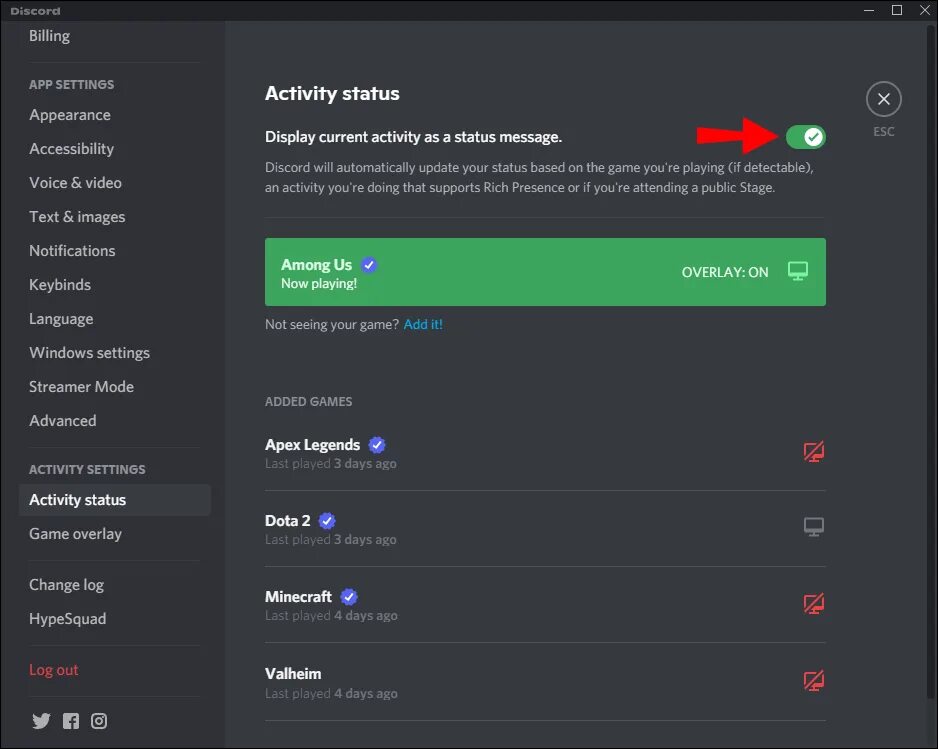
Task: Toggle the Valheim overlay icon
Action: click(814, 681)
